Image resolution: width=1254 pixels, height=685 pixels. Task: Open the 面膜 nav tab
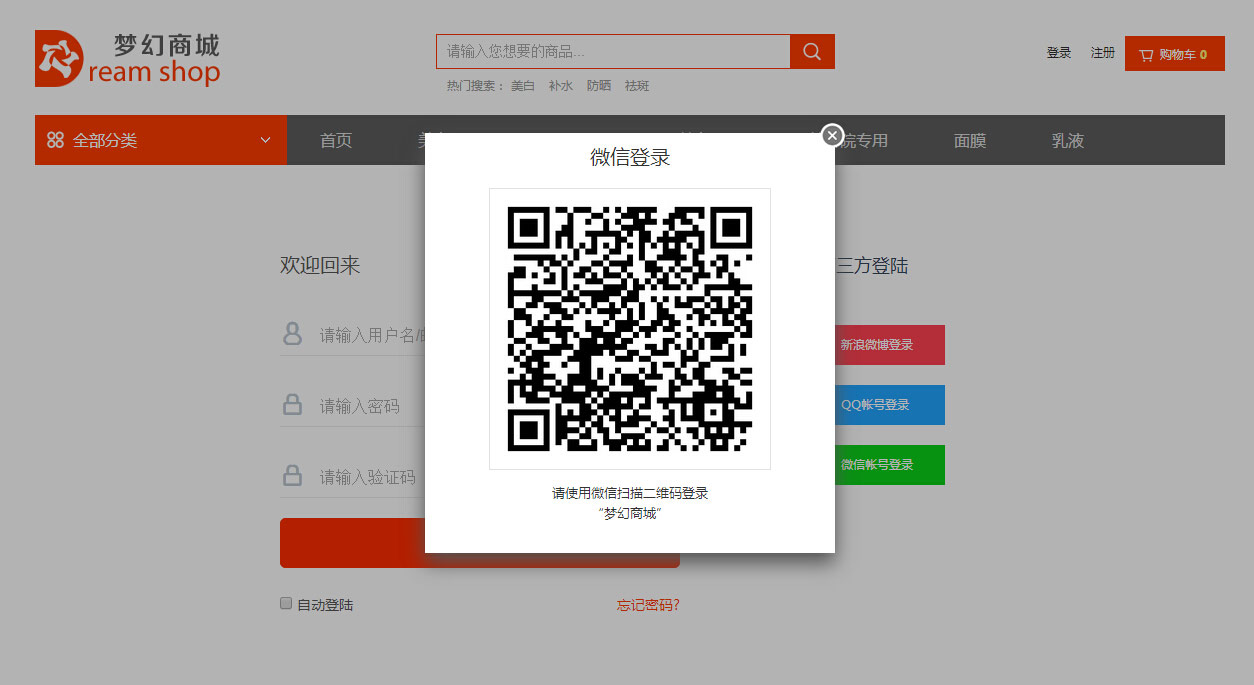click(970, 141)
